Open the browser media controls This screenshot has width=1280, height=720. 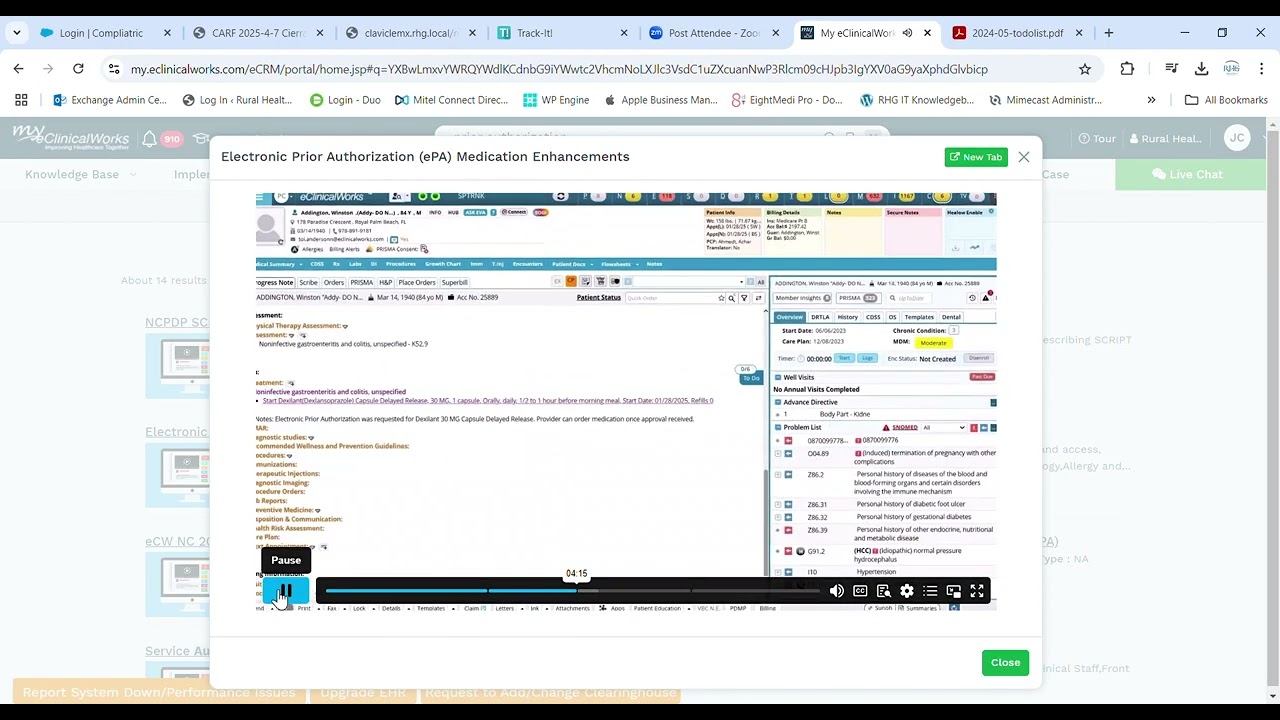pos(1171,69)
